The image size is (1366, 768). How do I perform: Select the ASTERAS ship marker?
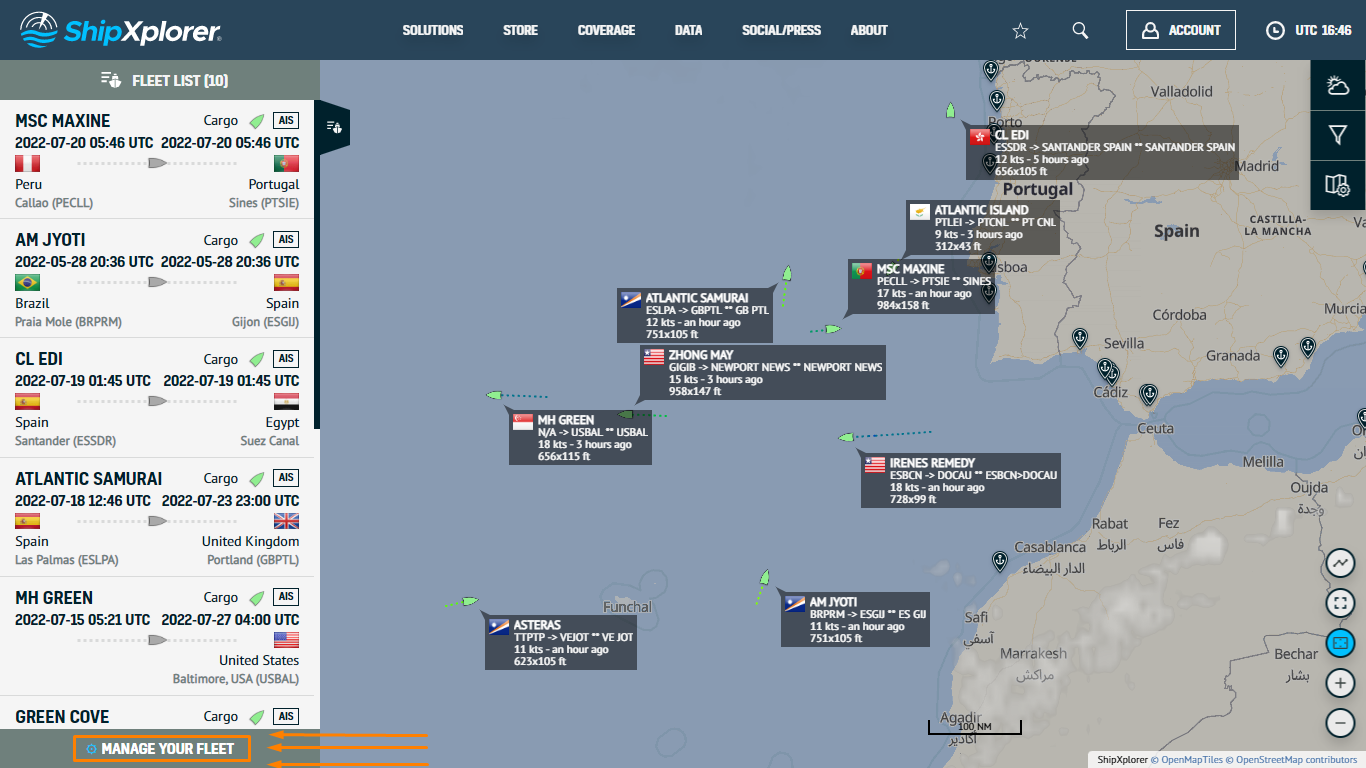click(470, 601)
